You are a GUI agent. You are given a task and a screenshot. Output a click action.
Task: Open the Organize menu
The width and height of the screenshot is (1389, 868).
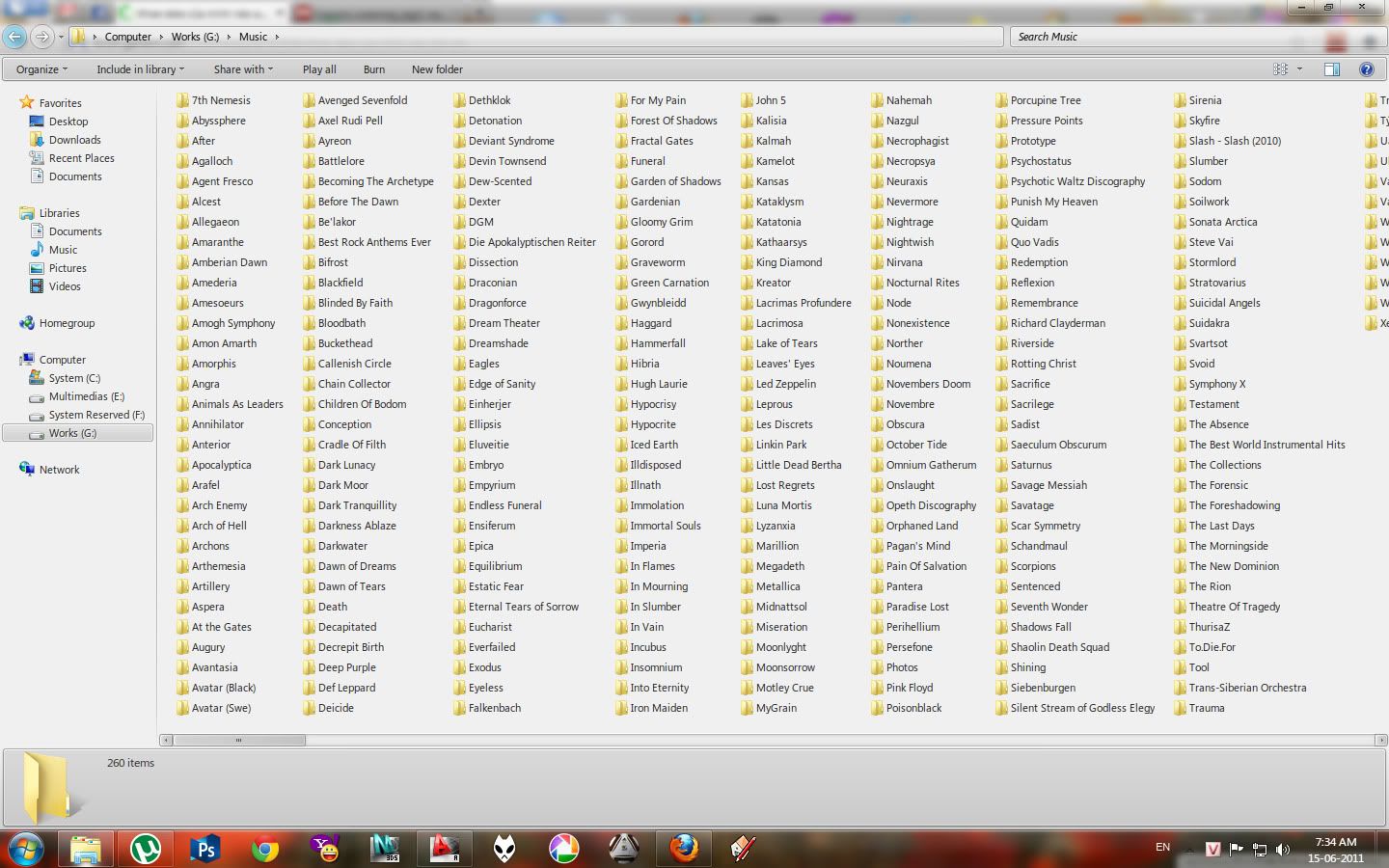coord(41,69)
